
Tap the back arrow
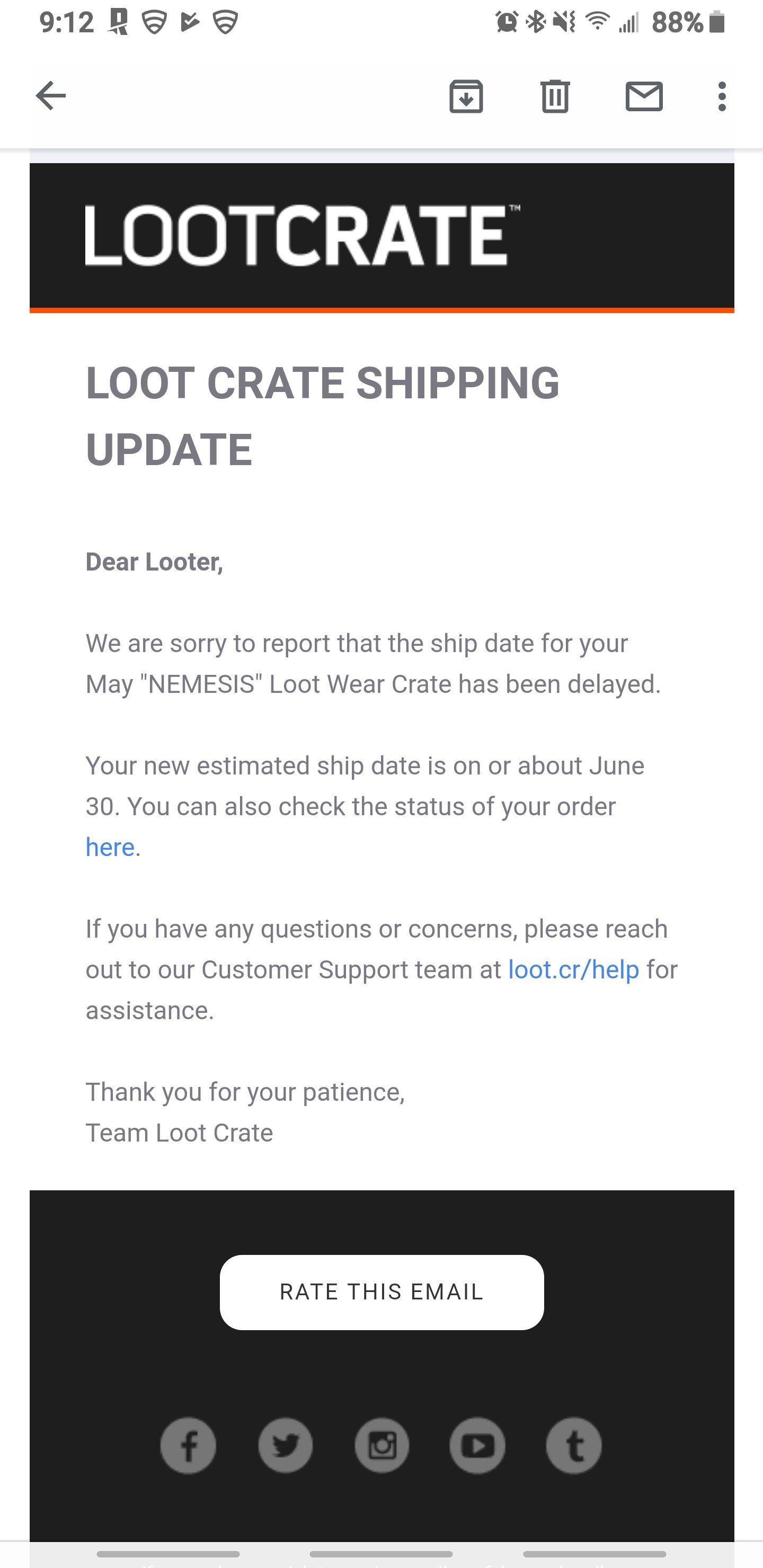point(51,96)
